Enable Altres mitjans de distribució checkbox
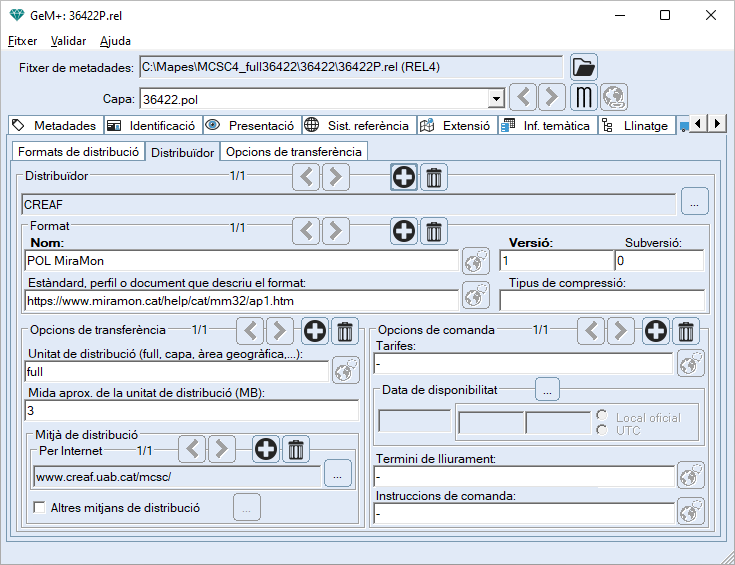This screenshot has width=735, height=565. [40, 507]
